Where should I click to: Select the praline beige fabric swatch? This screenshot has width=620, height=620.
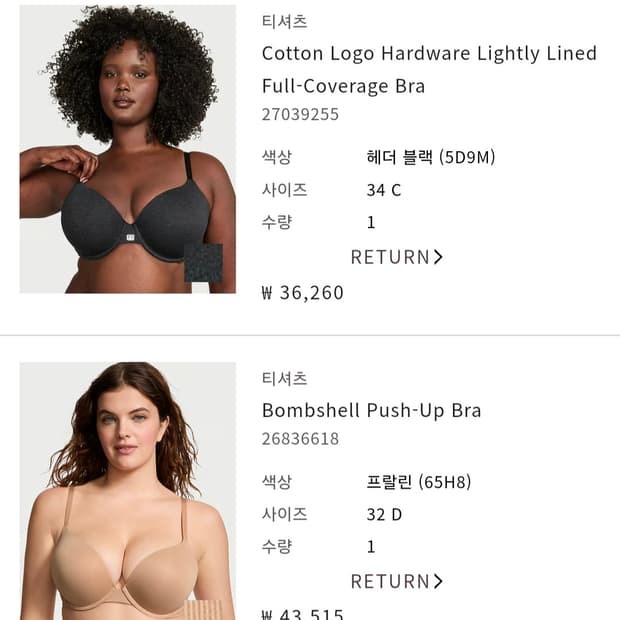tap(204, 610)
